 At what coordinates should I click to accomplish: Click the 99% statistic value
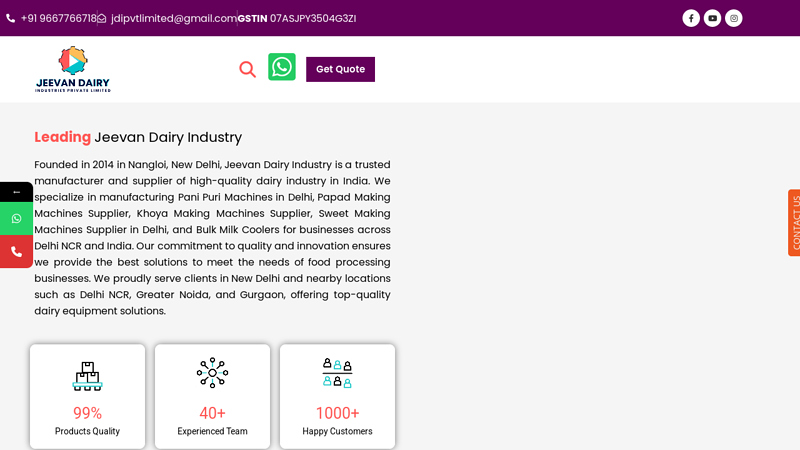pos(87,413)
